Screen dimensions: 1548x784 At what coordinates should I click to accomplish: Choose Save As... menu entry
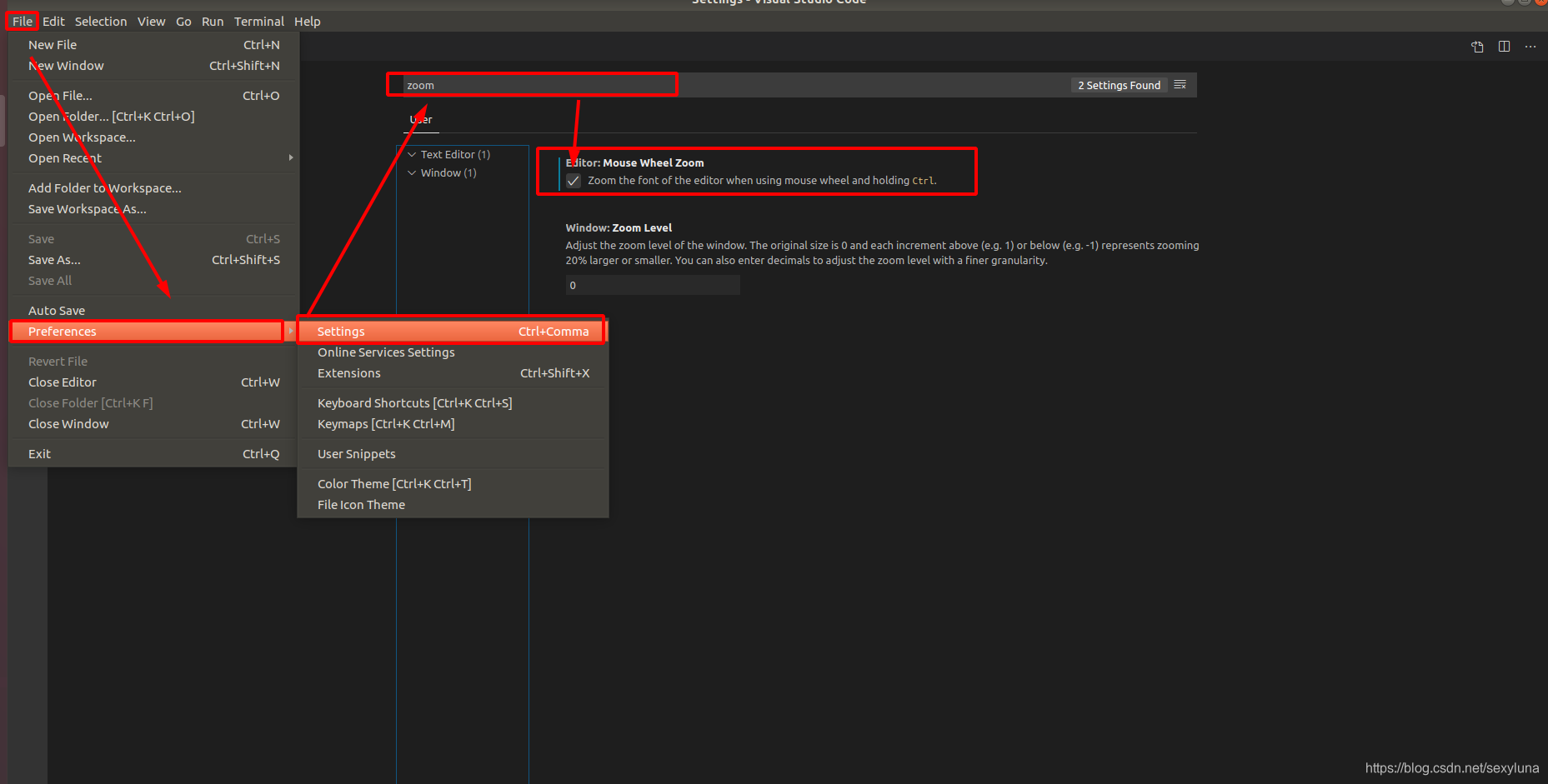point(154,260)
